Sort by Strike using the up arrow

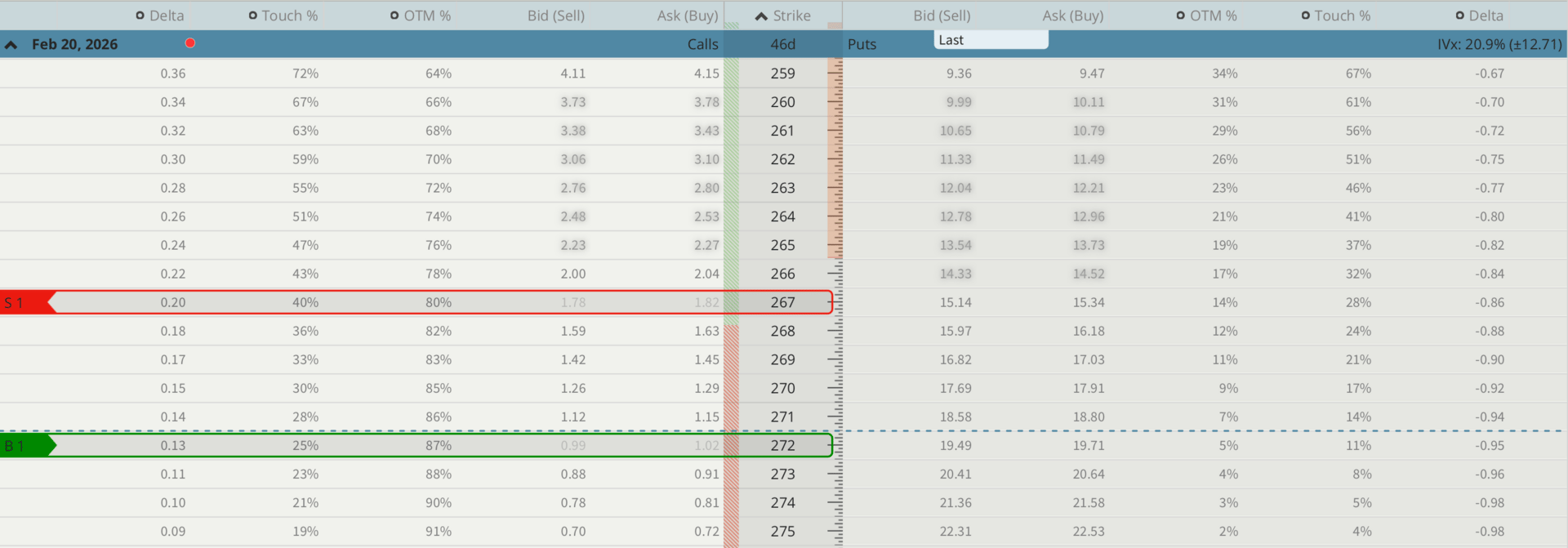[x=761, y=16]
